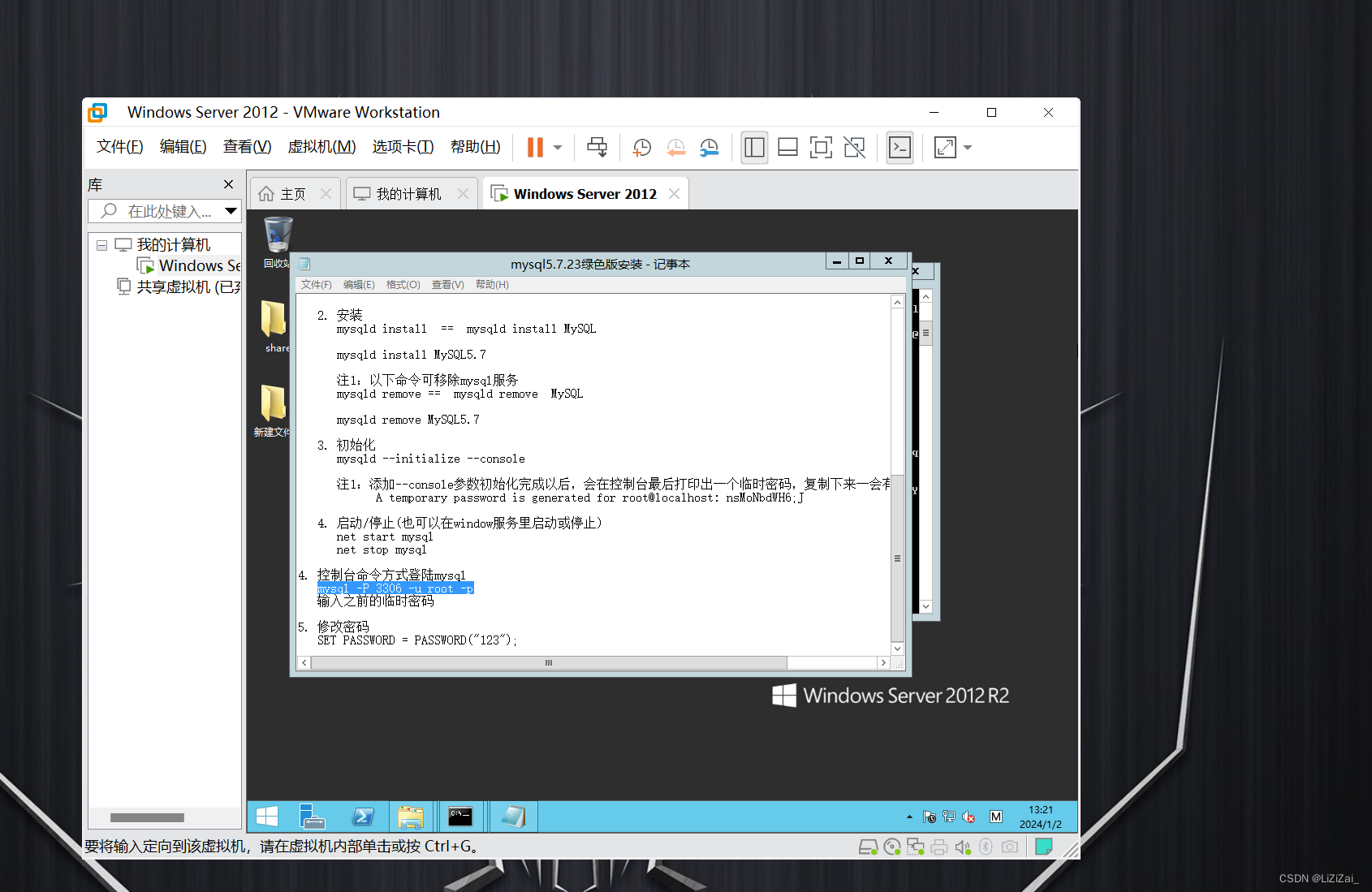Show hidden guest tray icons
Image resolution: width=1372 pixels, height=892 pixels.
point(909,817)
